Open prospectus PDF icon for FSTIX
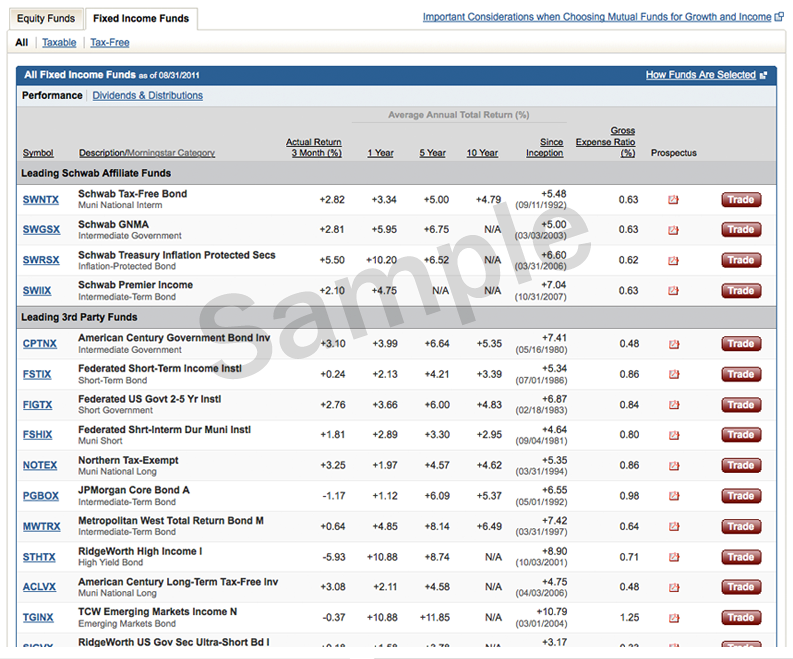Screen dimensions: 793x659 pos(674,374)
